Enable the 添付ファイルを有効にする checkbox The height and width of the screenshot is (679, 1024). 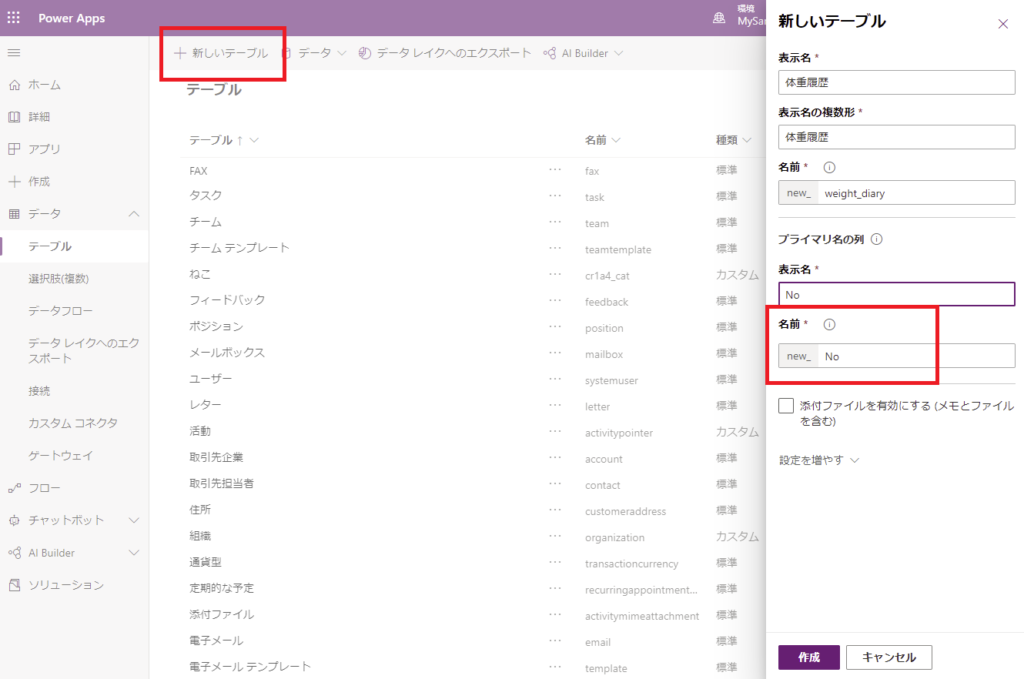(x=786, y=405)
